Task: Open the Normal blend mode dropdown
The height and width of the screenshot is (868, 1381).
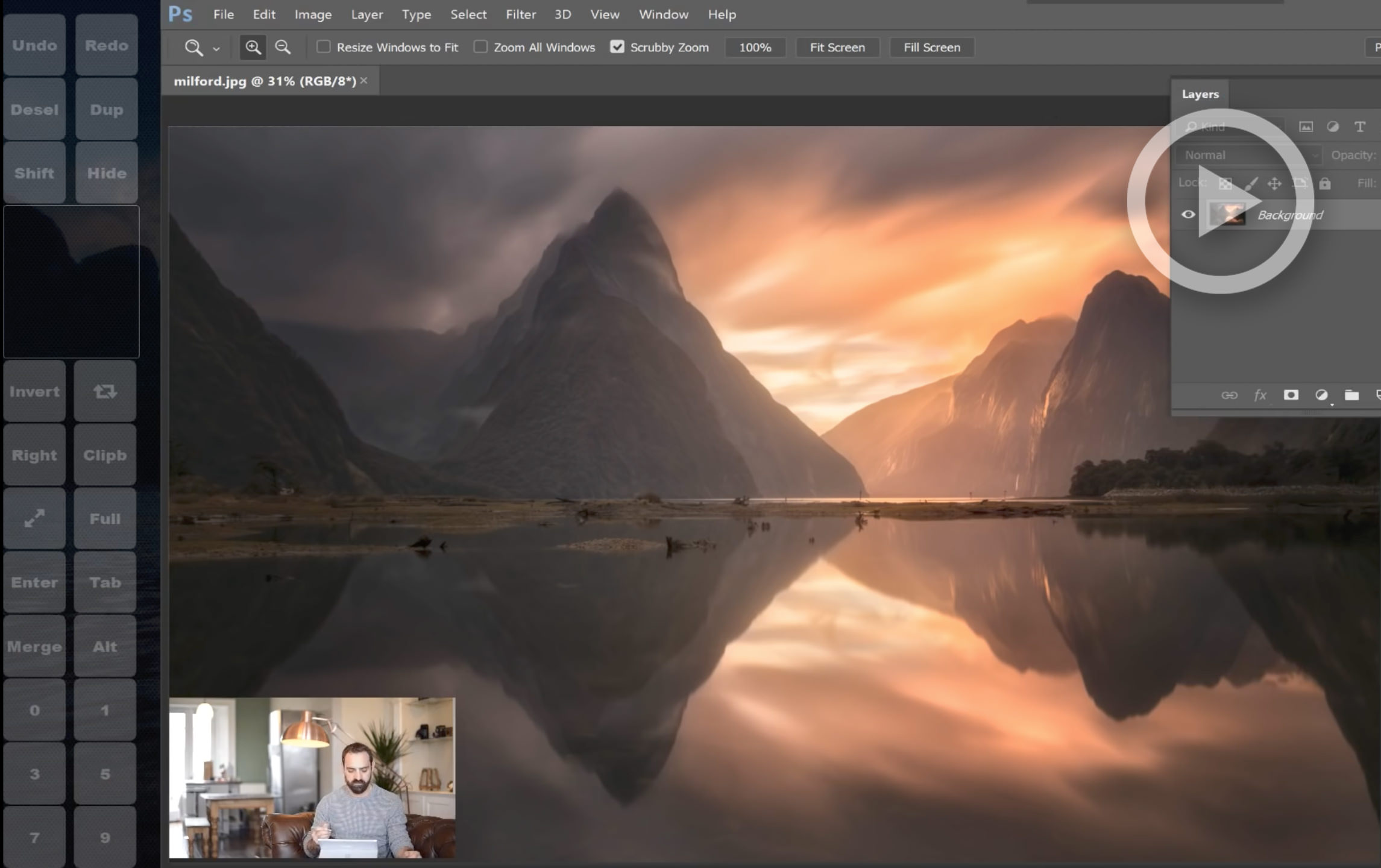Action: tap(1248, 155)
